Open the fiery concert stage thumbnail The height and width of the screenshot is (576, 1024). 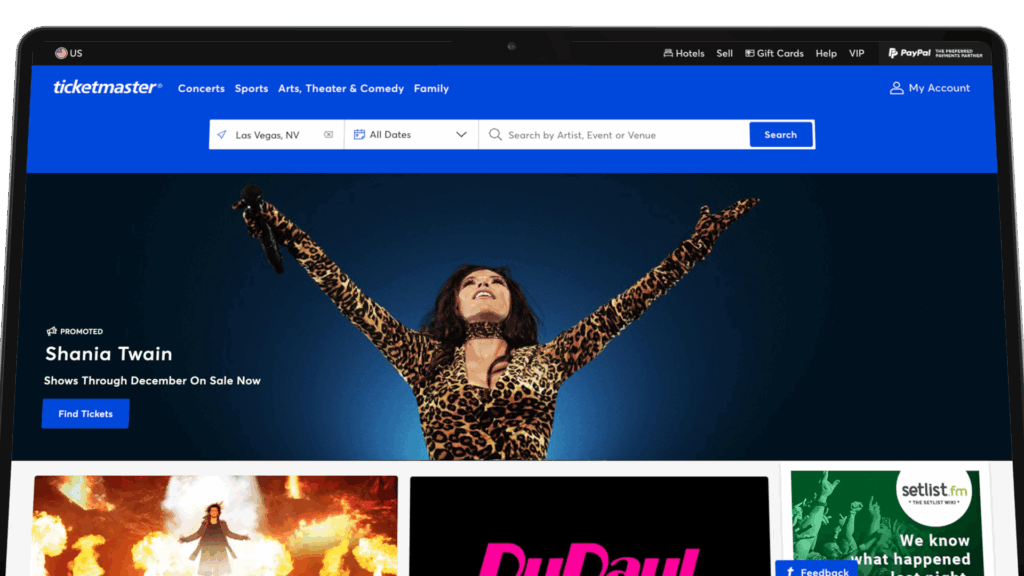click(x=216, y=526)
